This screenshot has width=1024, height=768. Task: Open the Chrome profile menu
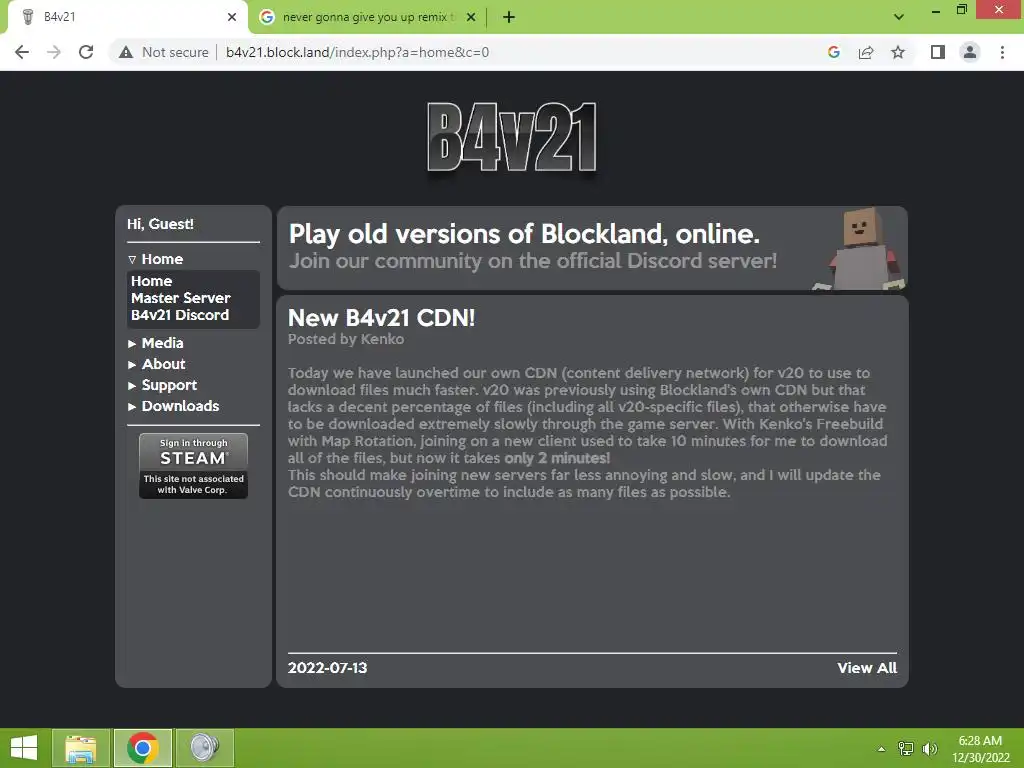pos(970,52)
